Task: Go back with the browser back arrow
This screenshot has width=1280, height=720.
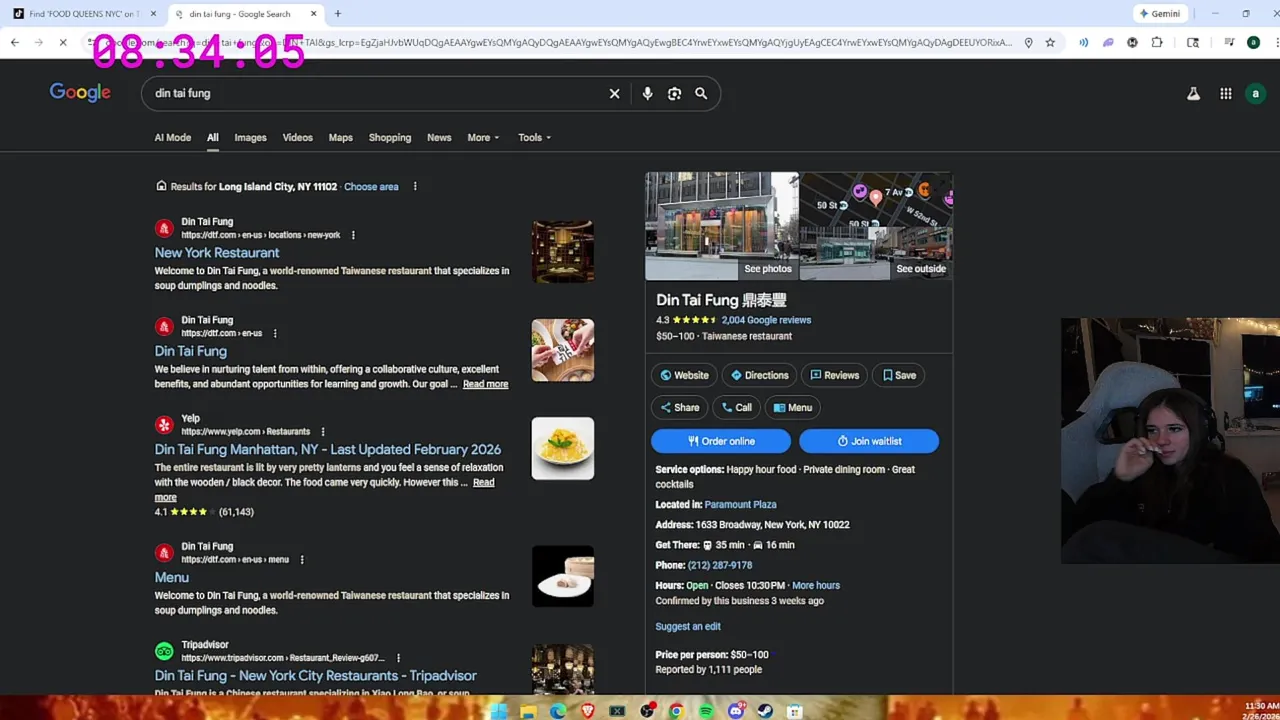Action: (14, 42)
